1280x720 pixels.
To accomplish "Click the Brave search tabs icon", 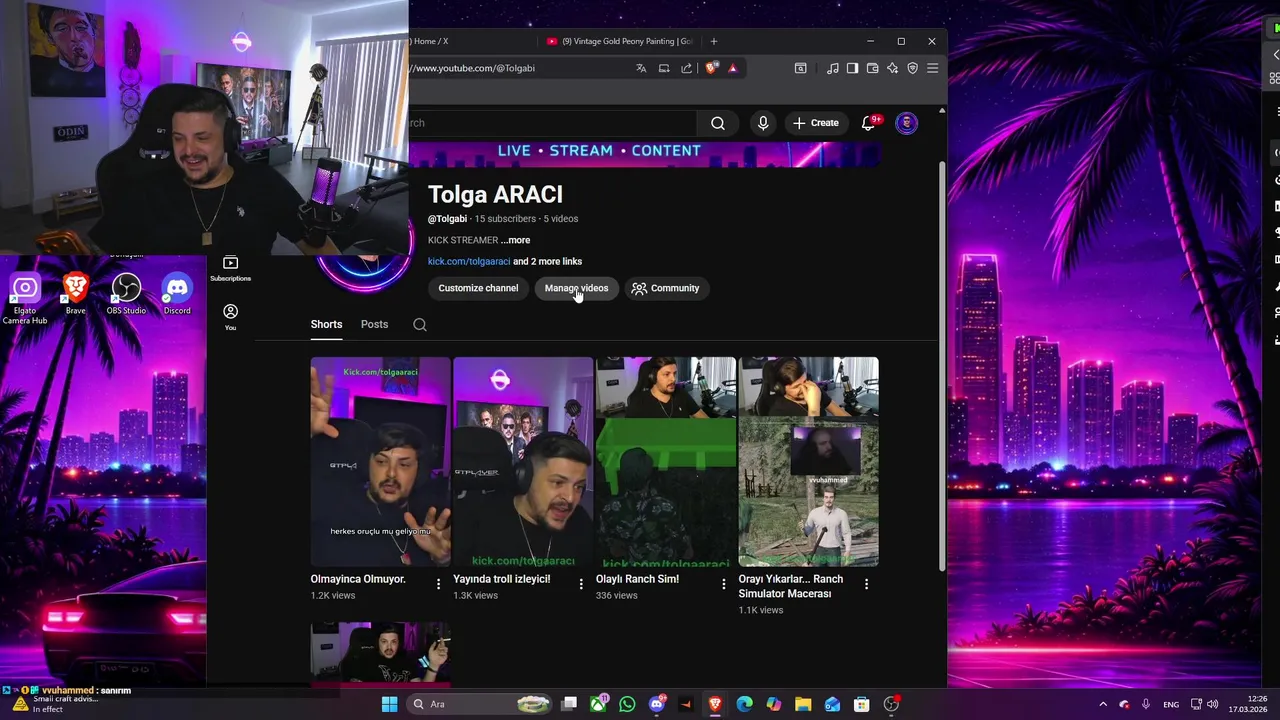I will [x=801, y=68].
